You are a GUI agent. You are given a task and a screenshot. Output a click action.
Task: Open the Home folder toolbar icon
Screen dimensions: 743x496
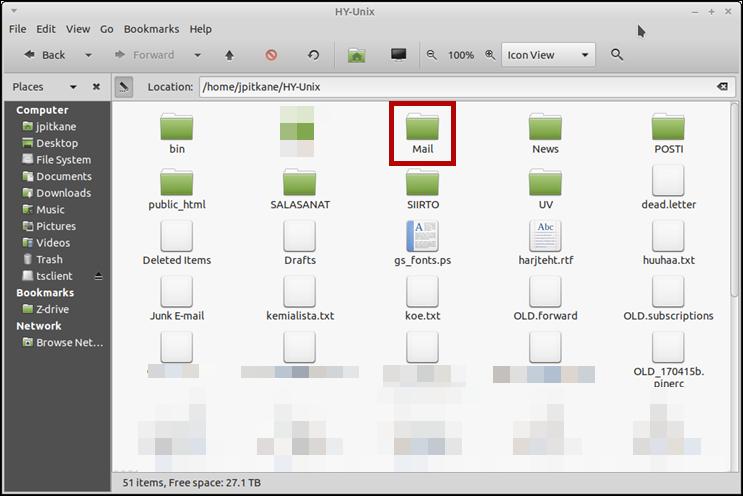[356, 55]
